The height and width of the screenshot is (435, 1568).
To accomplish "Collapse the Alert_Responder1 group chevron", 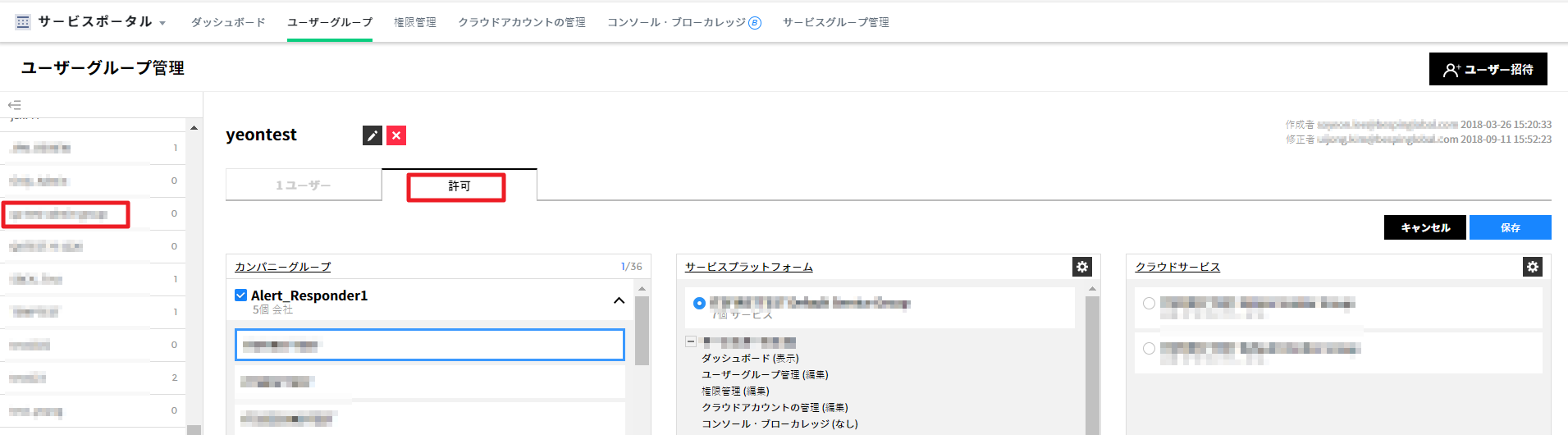I will tap(619, 300).
